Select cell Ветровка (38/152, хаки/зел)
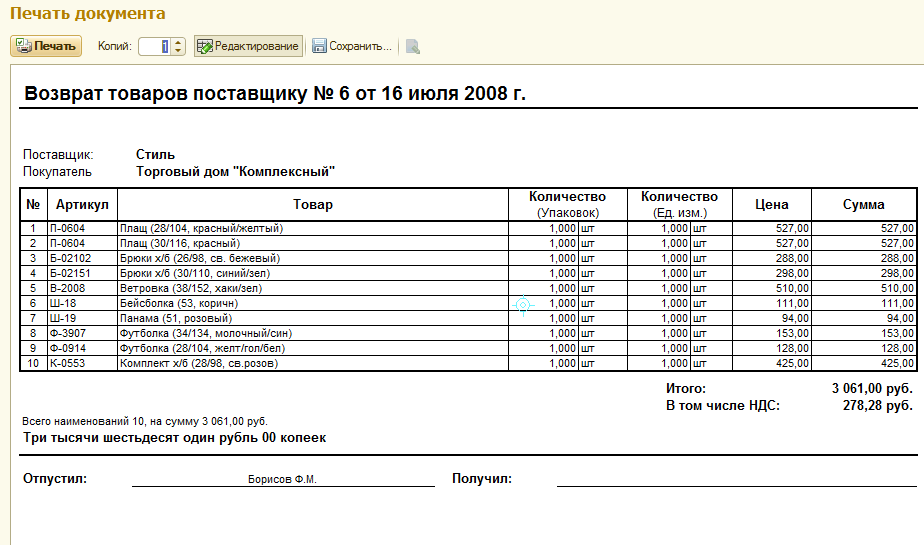Image resolution: width=924 pixels, height=545 pixels. (x=312, y=288)
